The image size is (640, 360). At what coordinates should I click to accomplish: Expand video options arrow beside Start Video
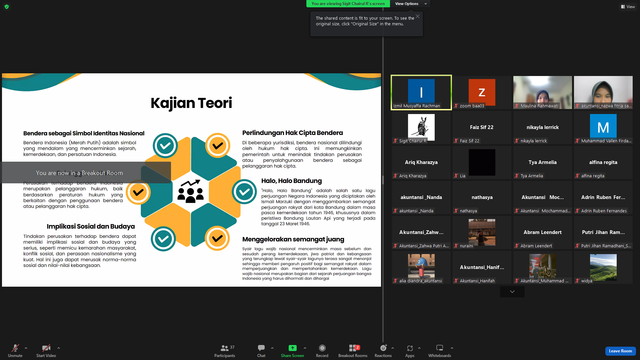coord(58,348)
